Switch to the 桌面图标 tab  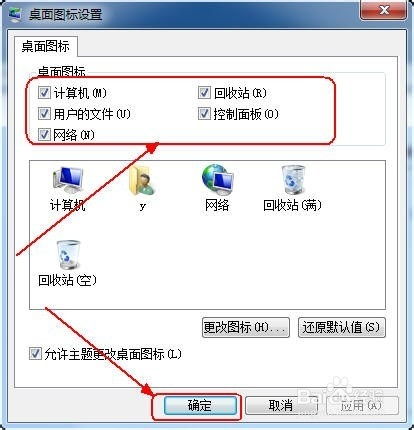pyautogui.click(x=46, y=46)
